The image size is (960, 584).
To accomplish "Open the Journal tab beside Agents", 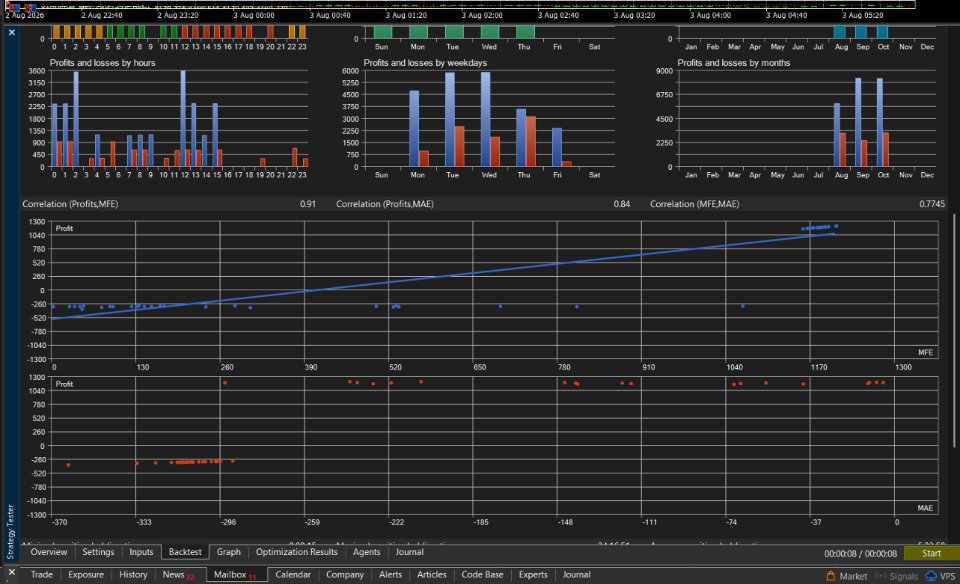I will (409, 552).
